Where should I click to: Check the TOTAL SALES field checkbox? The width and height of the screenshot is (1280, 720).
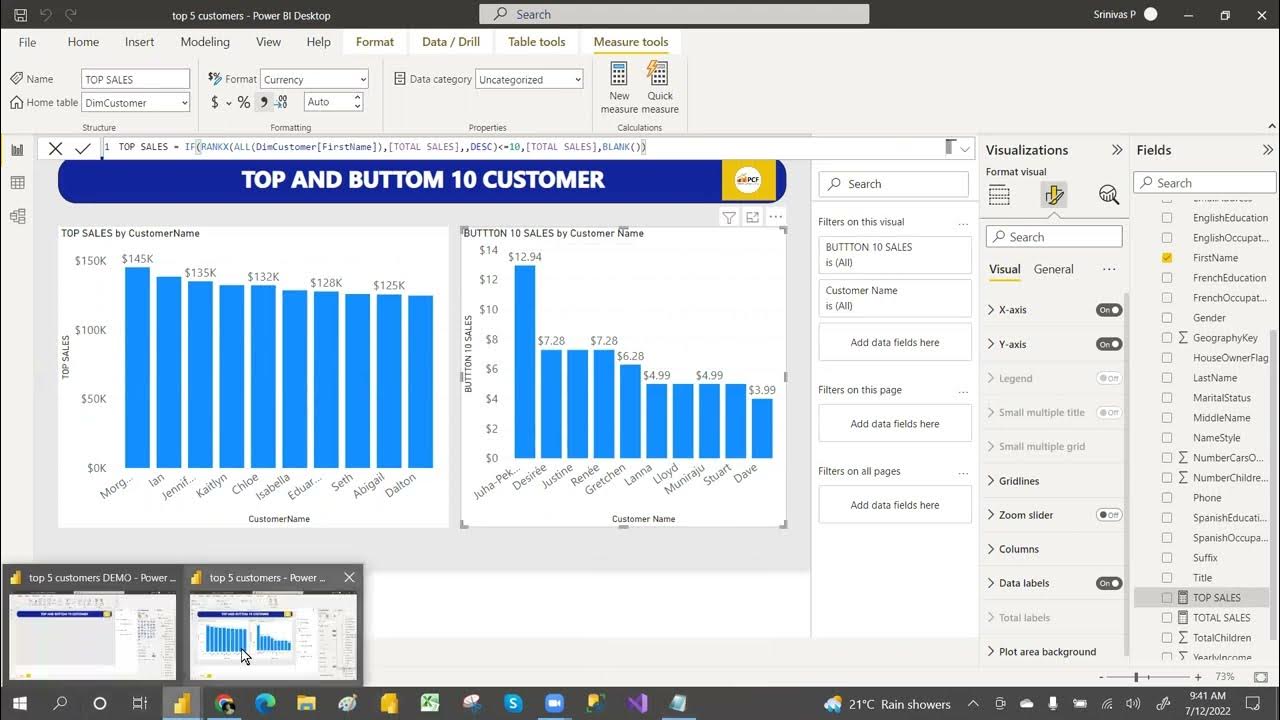[x=1167, y=617]
